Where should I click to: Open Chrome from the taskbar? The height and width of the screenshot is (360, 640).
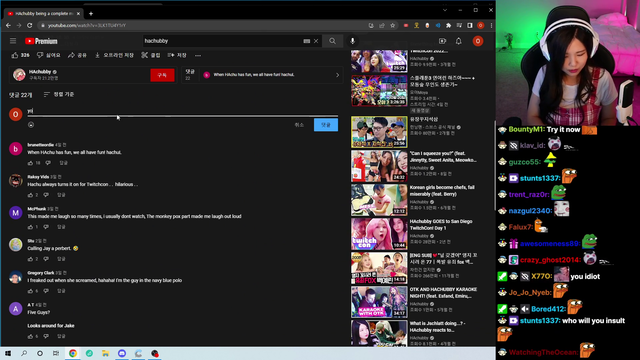pos(73,353)
